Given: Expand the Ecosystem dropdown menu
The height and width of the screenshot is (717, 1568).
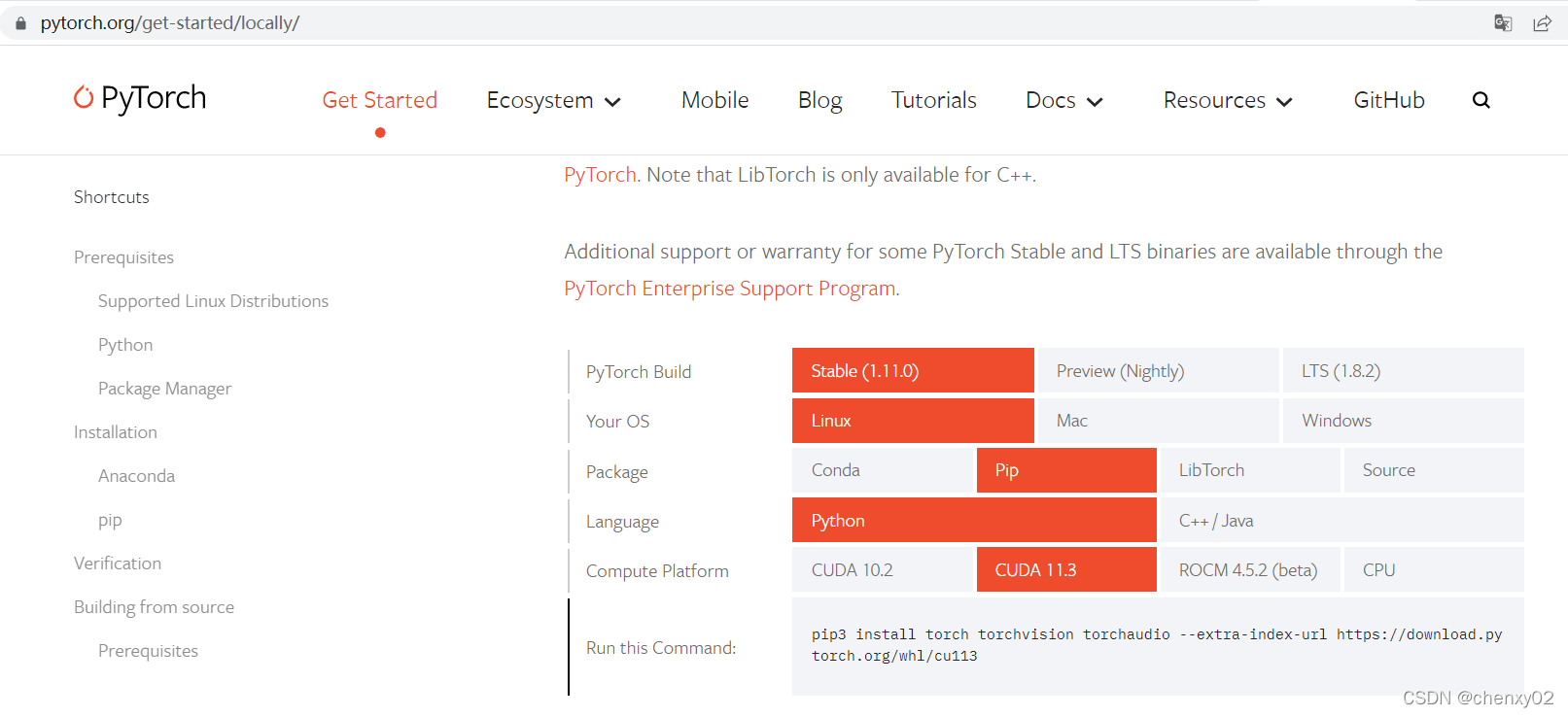Looking at the screenshot, I should 553,100.
